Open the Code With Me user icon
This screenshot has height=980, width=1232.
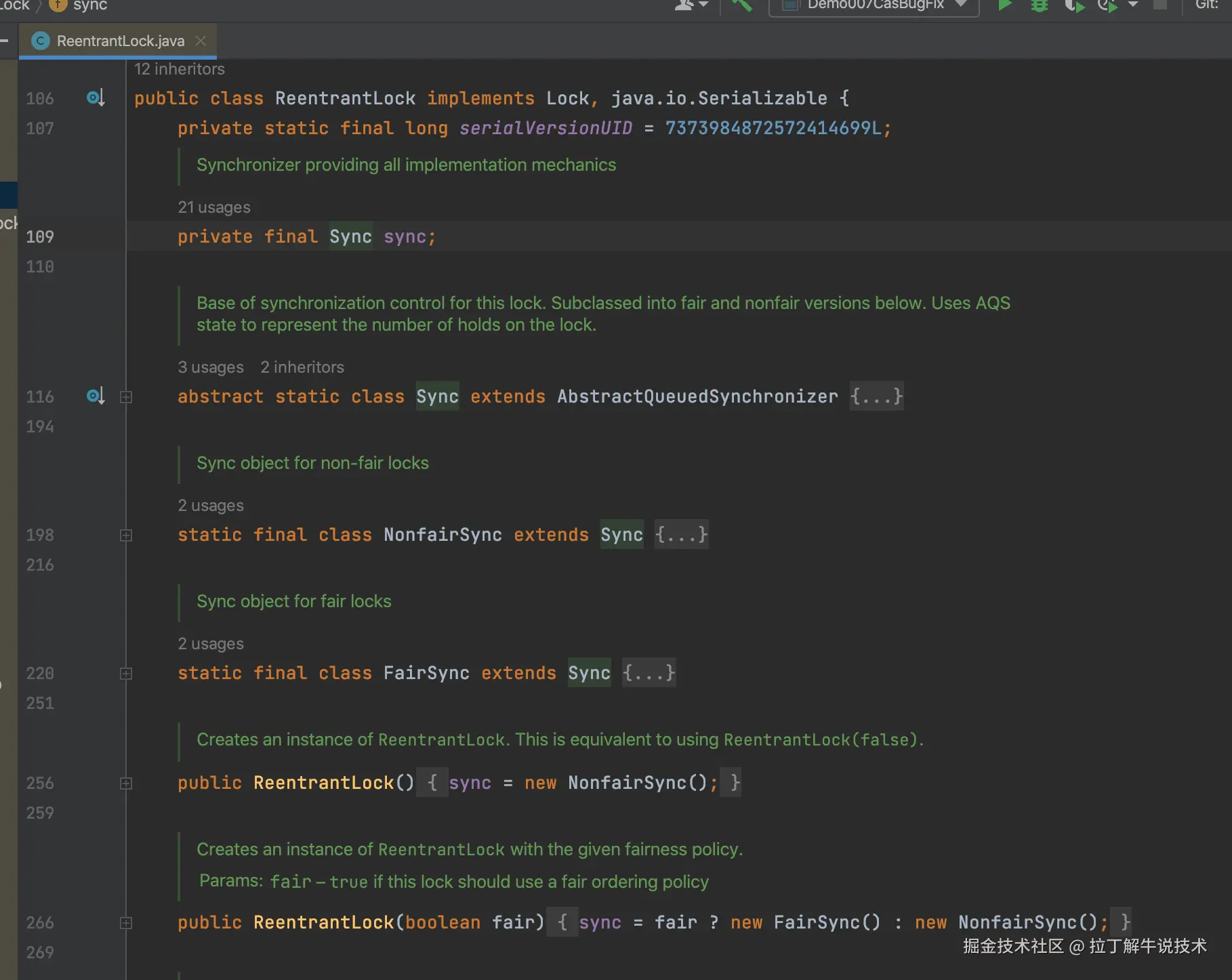click(x=685, y=5)
